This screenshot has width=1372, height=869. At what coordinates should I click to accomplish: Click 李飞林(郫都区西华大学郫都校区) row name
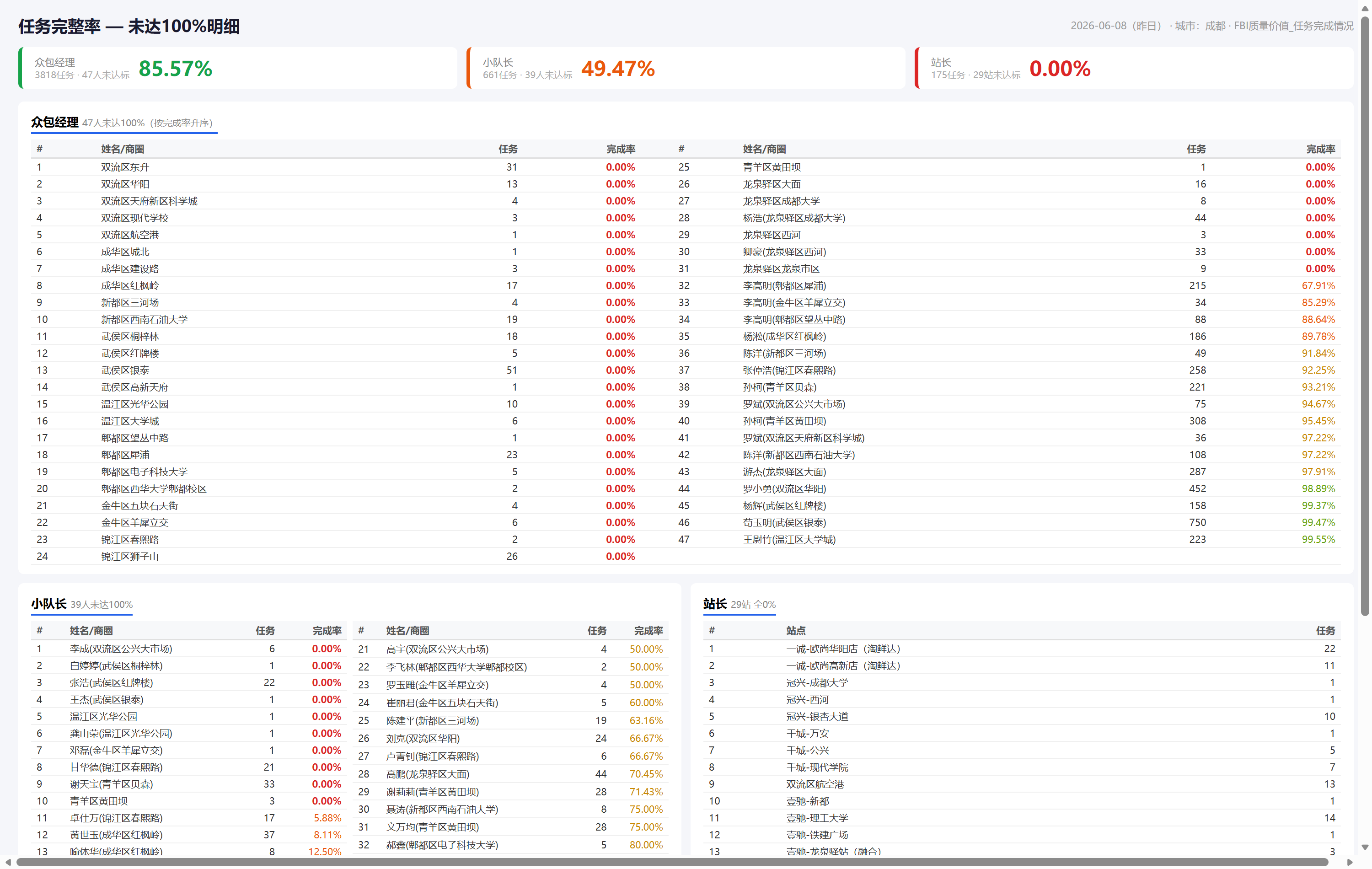pos(456,667)
